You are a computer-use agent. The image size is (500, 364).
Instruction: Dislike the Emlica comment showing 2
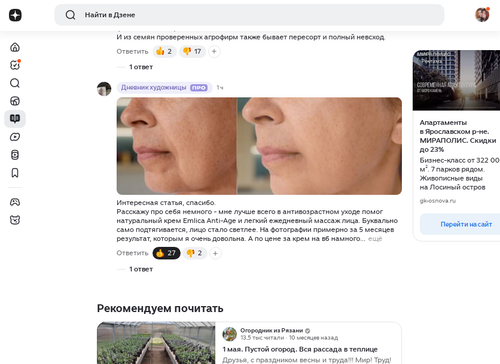(195, 253)
